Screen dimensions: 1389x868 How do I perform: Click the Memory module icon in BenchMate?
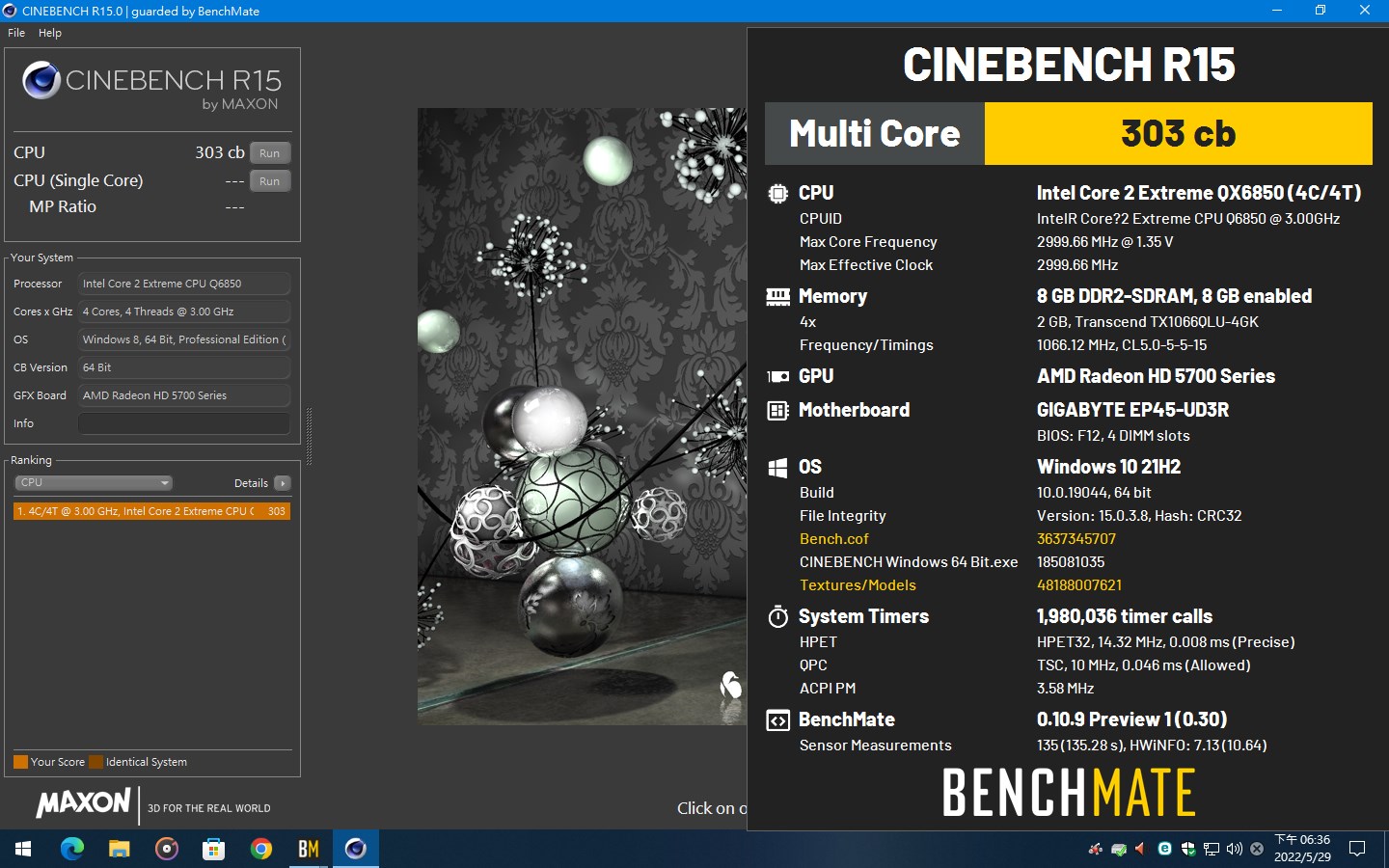777,297
